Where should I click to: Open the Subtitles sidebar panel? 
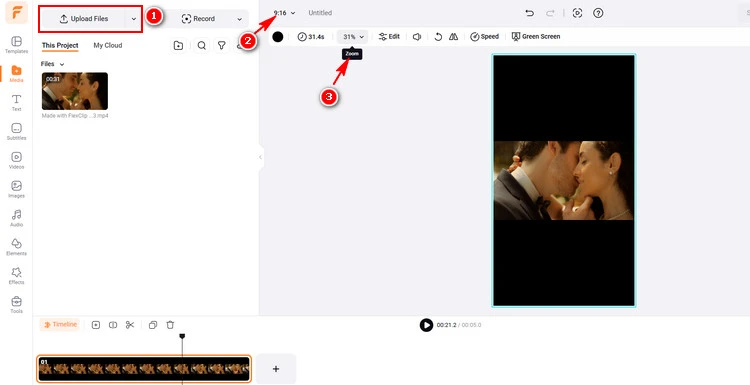[16, 132]
